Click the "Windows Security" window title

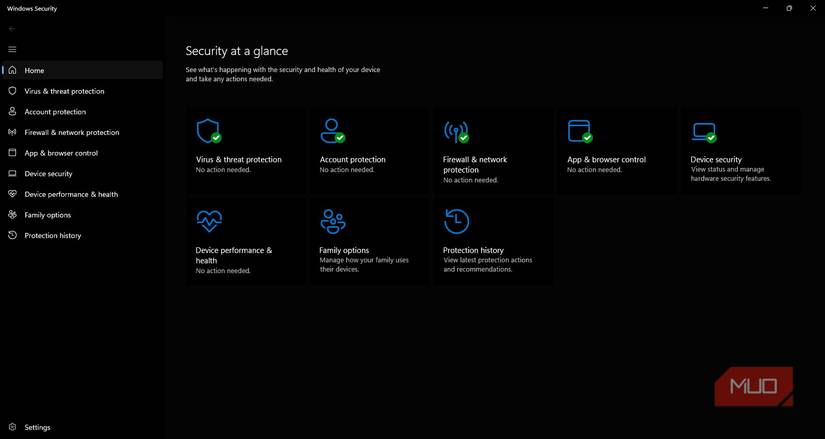pyautogui.click(x=32, y=8)
